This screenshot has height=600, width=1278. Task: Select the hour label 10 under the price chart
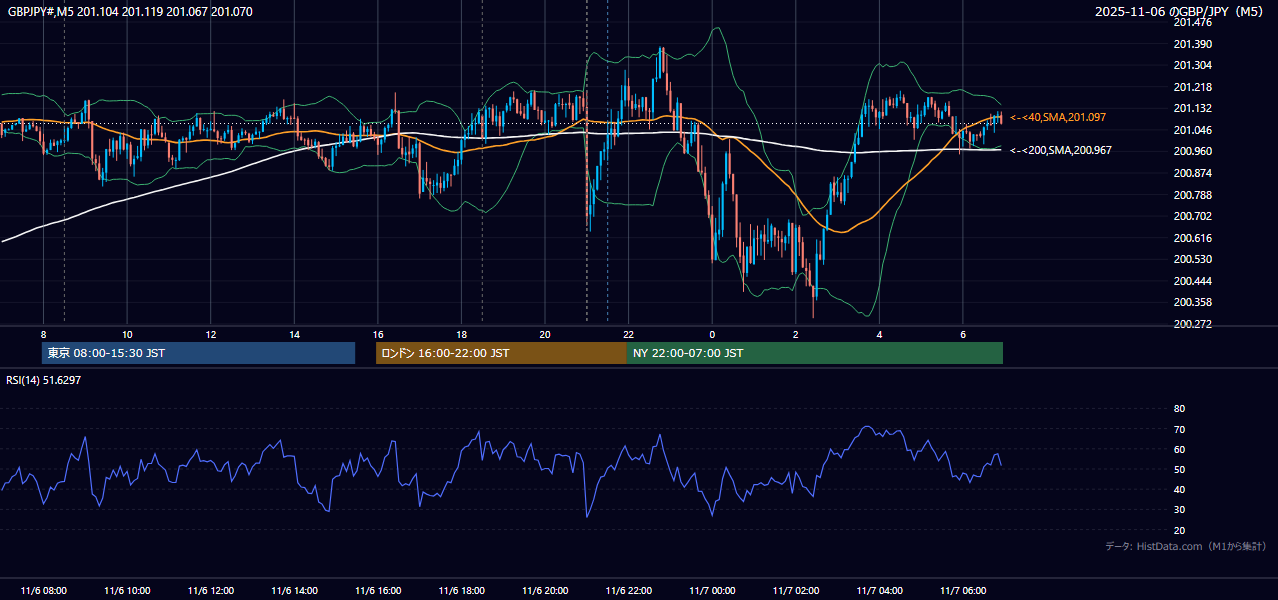[127, 334]
